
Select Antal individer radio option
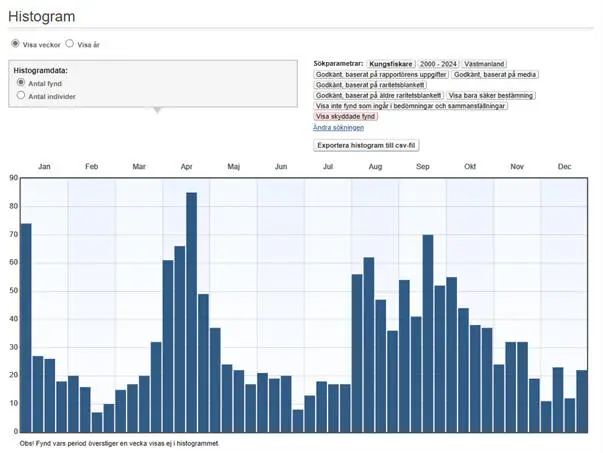[22, 96]
